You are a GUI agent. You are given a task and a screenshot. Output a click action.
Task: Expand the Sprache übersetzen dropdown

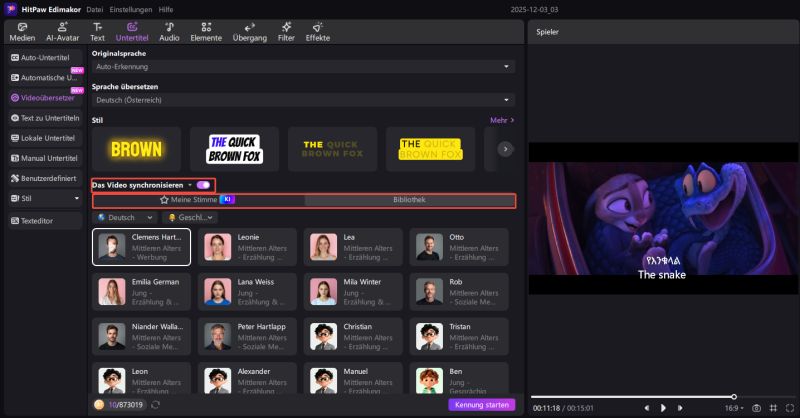pos(303,100)
